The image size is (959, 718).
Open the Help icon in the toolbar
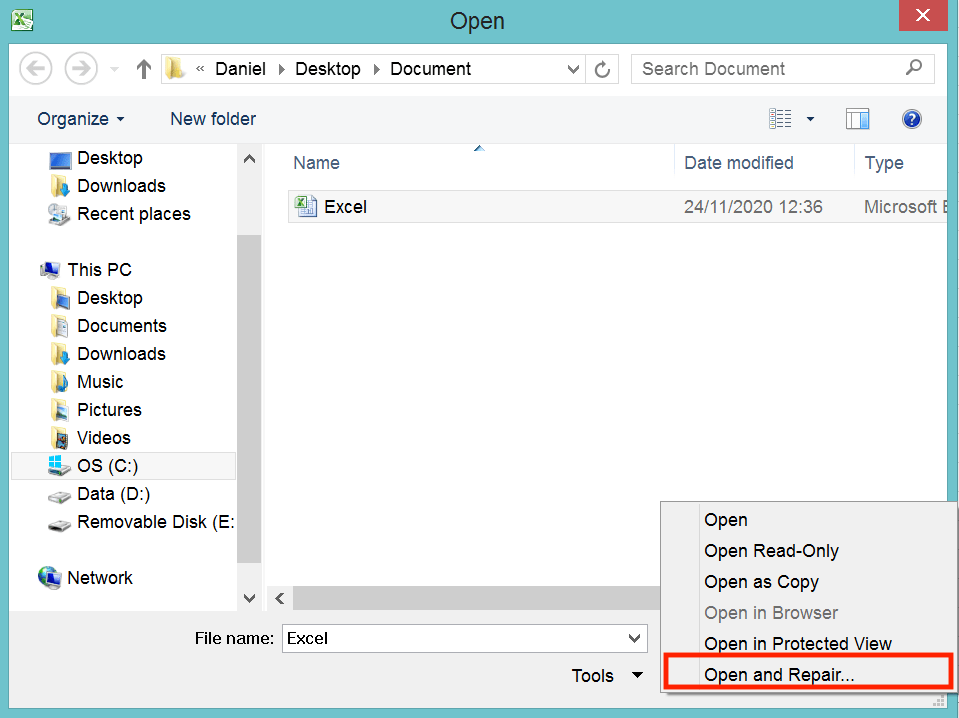[911, 118]
